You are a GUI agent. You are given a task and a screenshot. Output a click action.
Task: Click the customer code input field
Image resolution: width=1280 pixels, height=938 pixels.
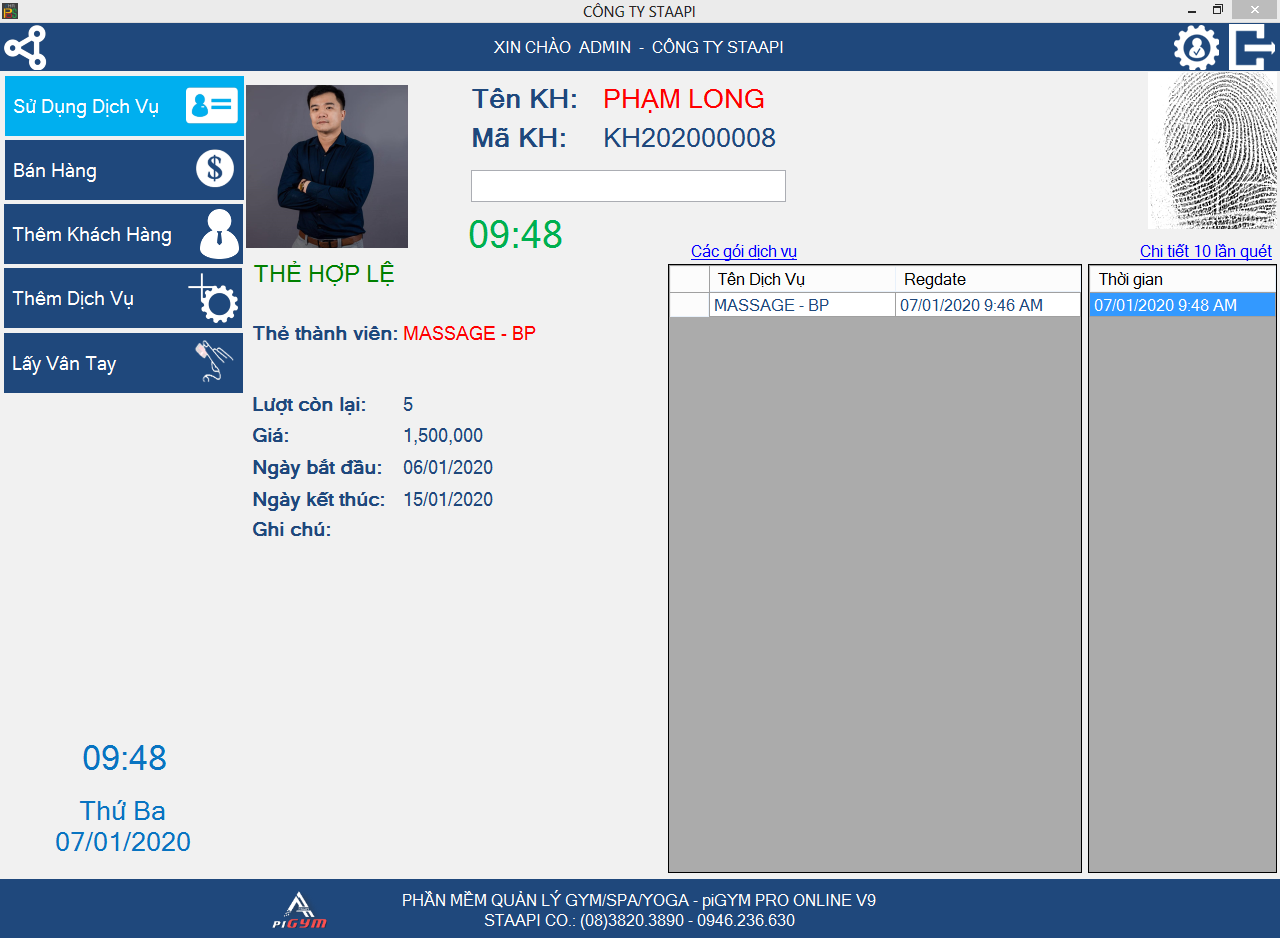628,186
